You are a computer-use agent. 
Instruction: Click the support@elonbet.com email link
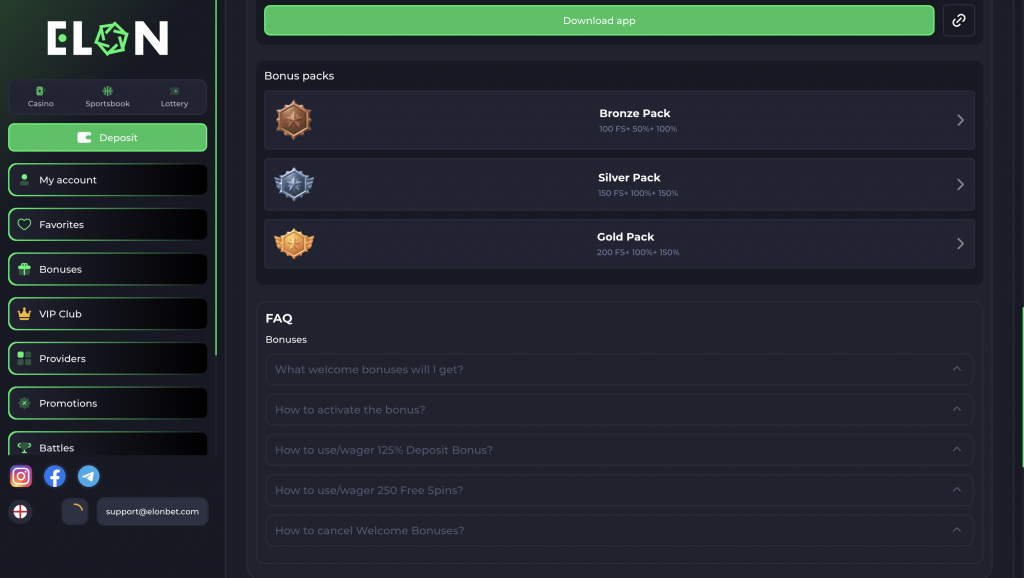tap(152, 512)
